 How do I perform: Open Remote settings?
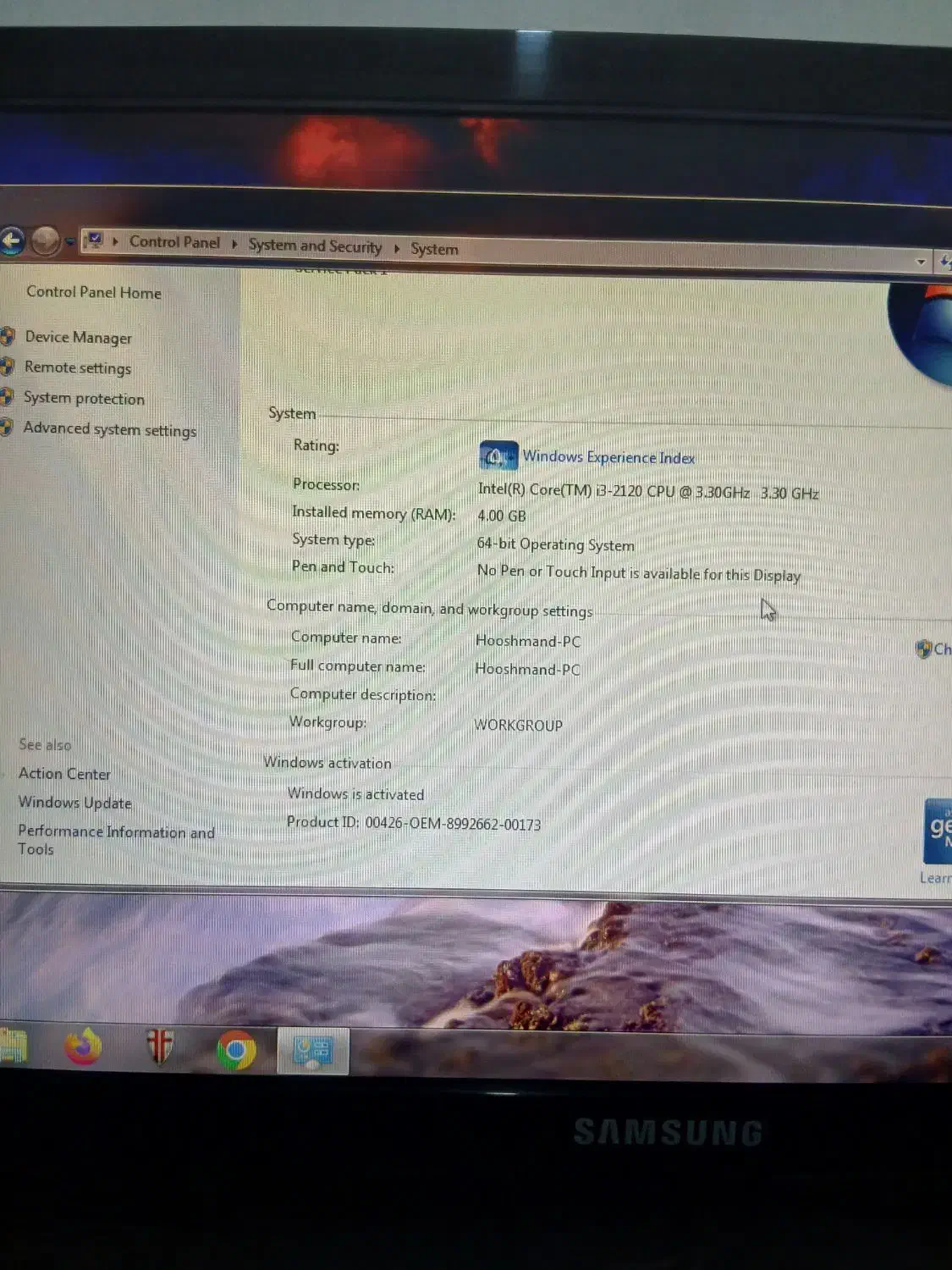tap(78, 367)
